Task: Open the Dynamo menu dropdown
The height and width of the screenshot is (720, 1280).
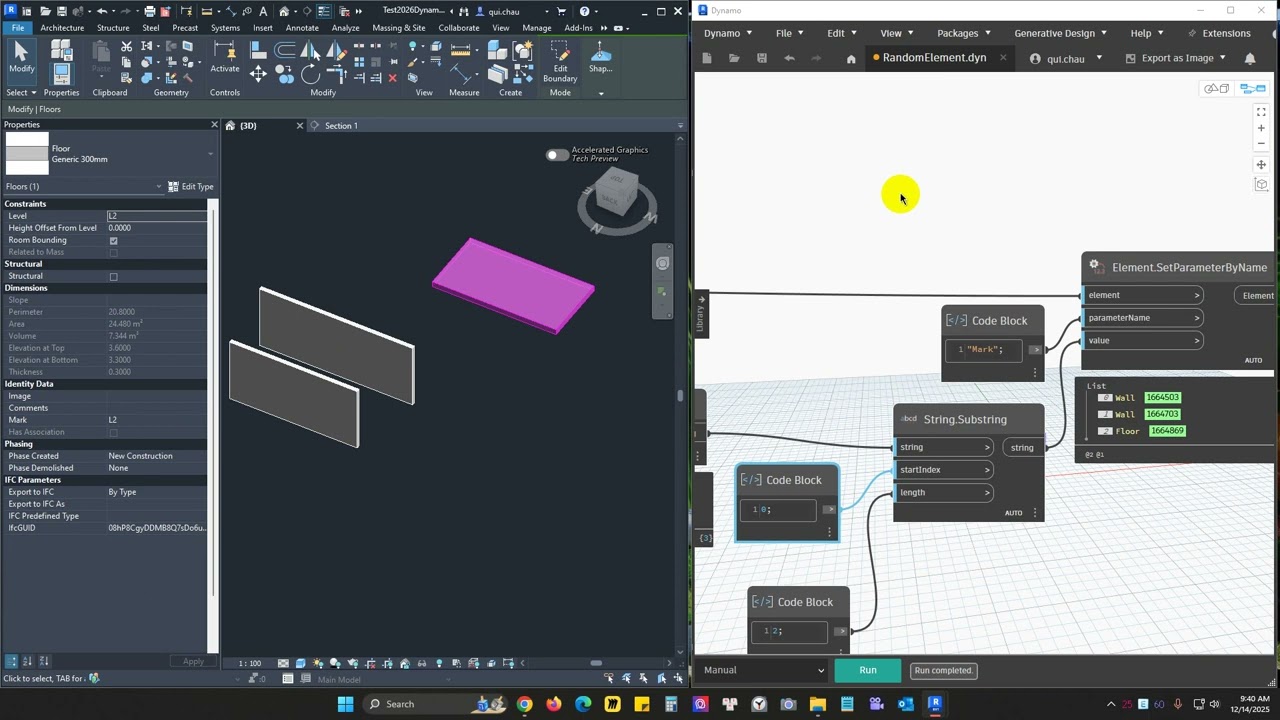Action: [727, 33]
